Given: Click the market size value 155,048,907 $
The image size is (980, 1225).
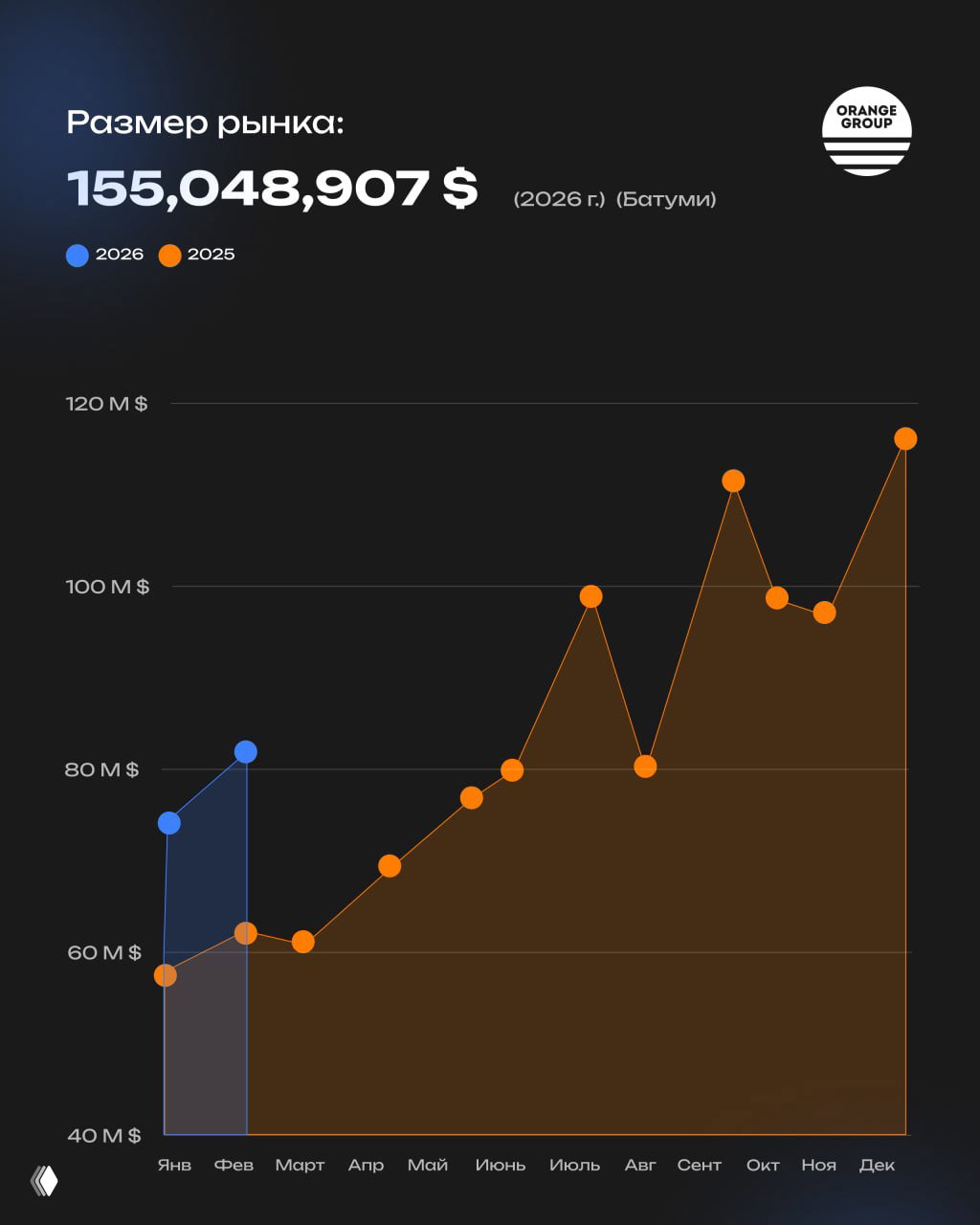Looking at the screenshot, I should pyautogui.click(x=272, y=189).
